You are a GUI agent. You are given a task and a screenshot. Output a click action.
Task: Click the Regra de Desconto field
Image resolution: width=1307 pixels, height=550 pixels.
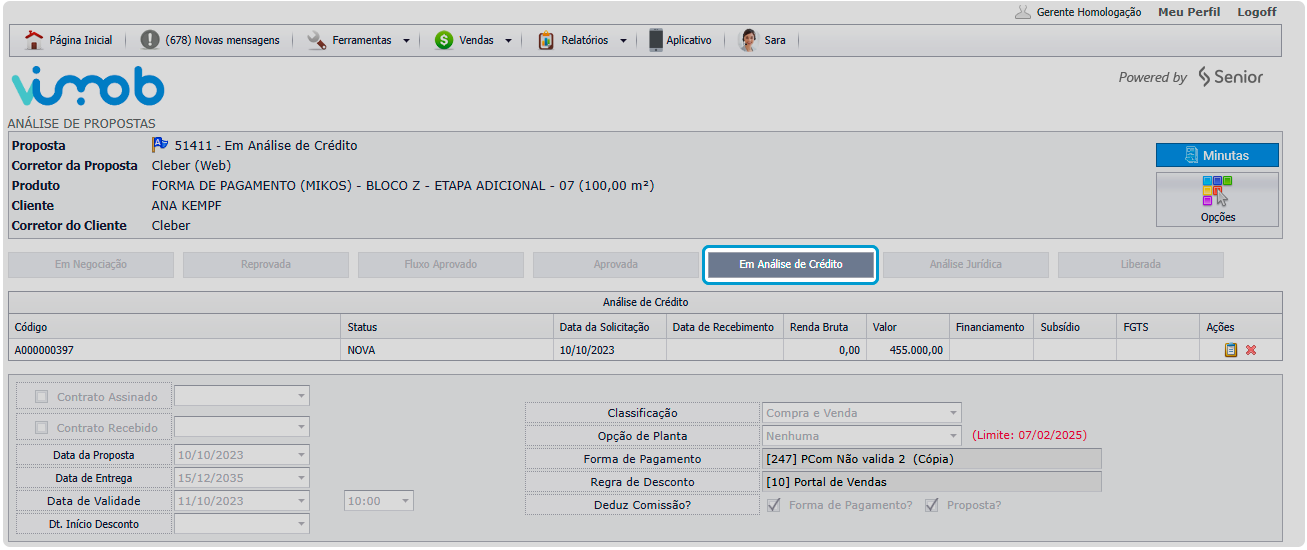[932, 482]
